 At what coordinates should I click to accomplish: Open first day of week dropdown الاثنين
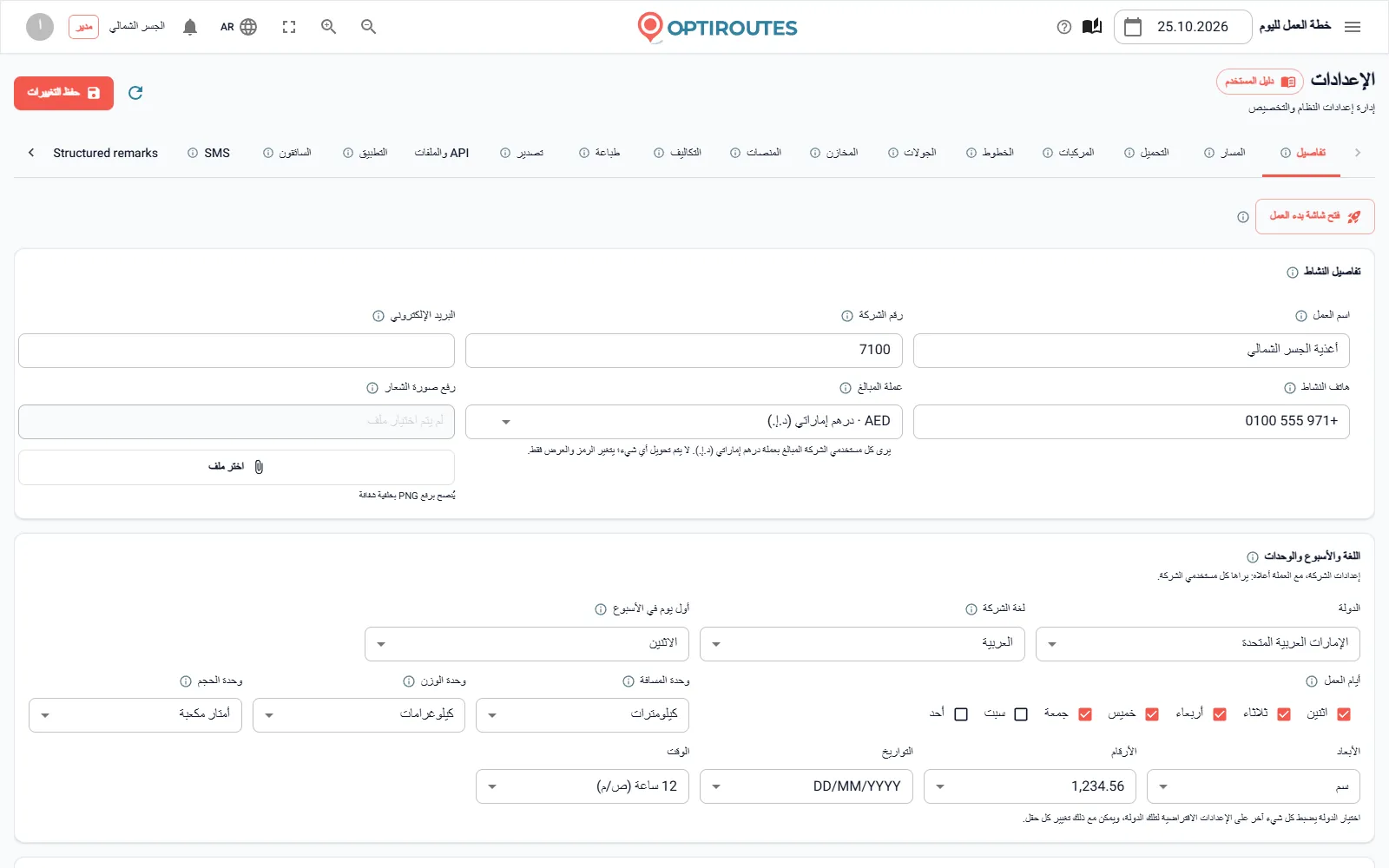coord(527,644)
